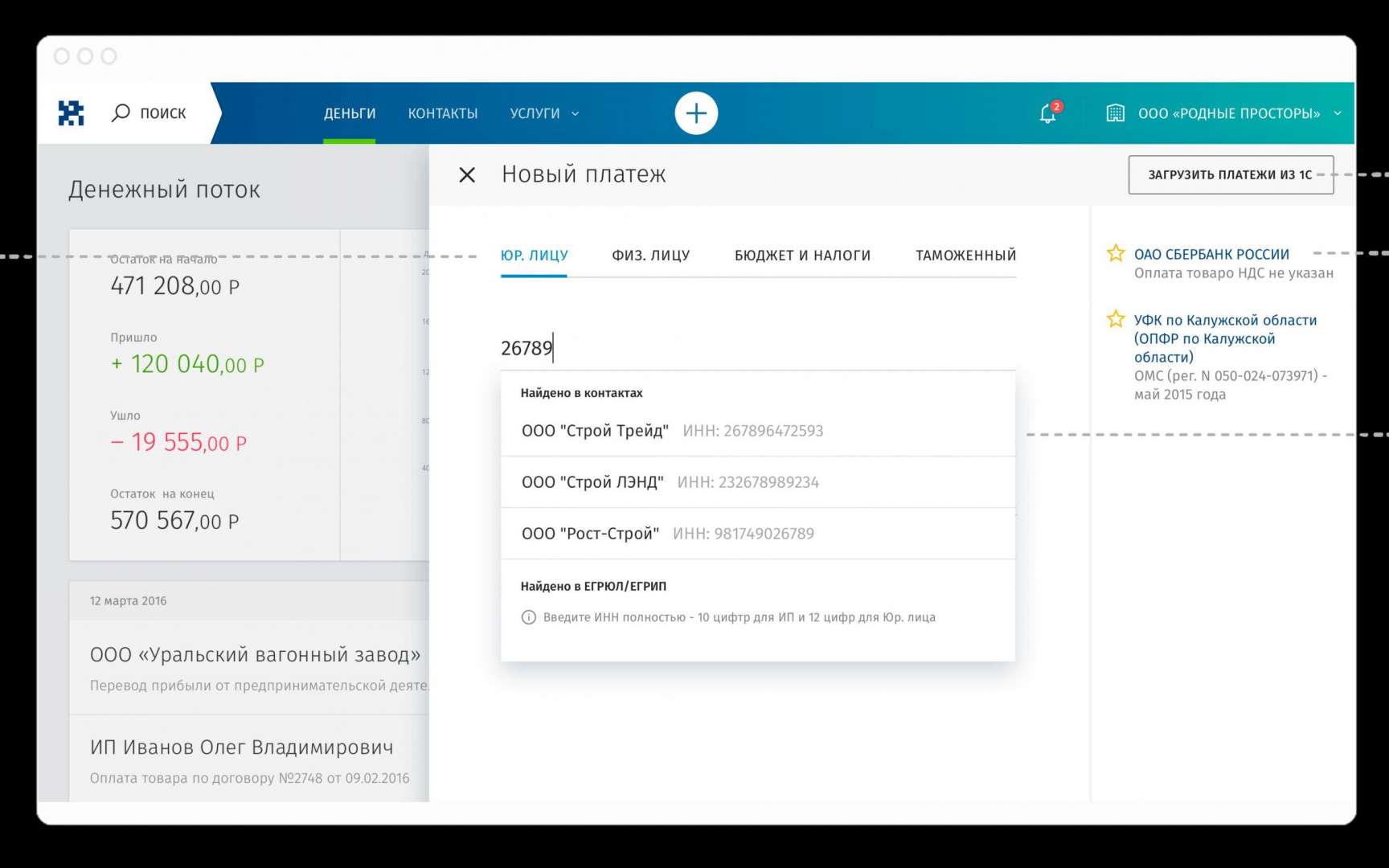Image resolution: width=1389 pixels, height=868 pixels.
Task: Open the ДЕНЬГИ section
Action: [350, 113]
